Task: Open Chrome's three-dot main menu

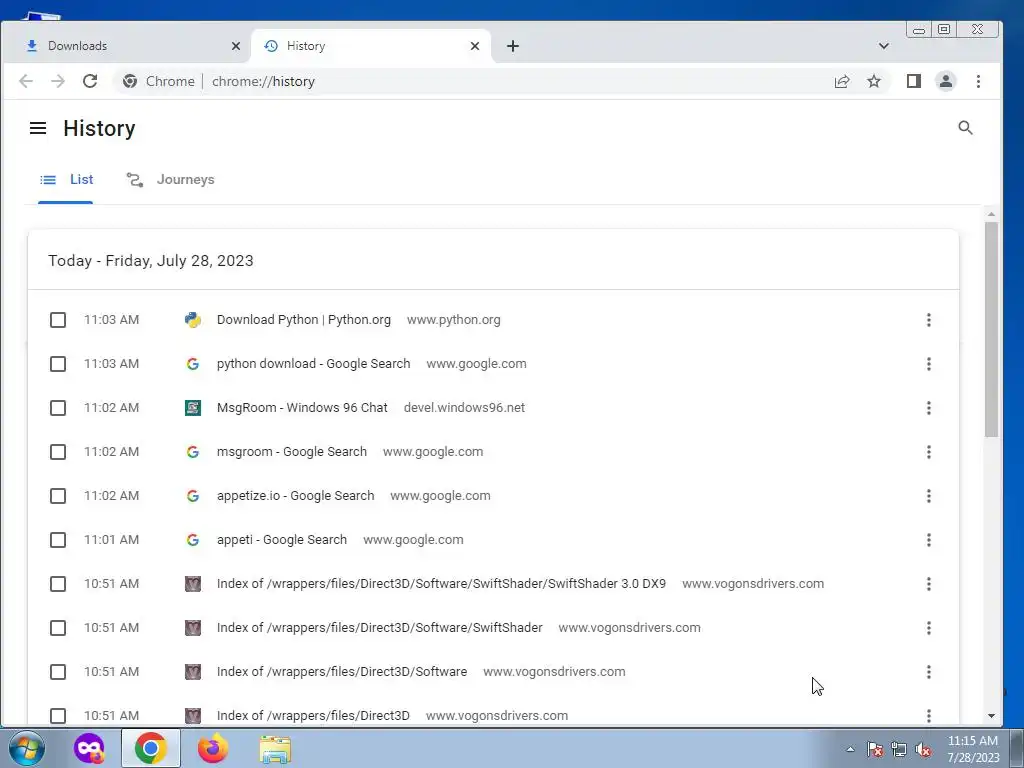Action: [978, 81]
